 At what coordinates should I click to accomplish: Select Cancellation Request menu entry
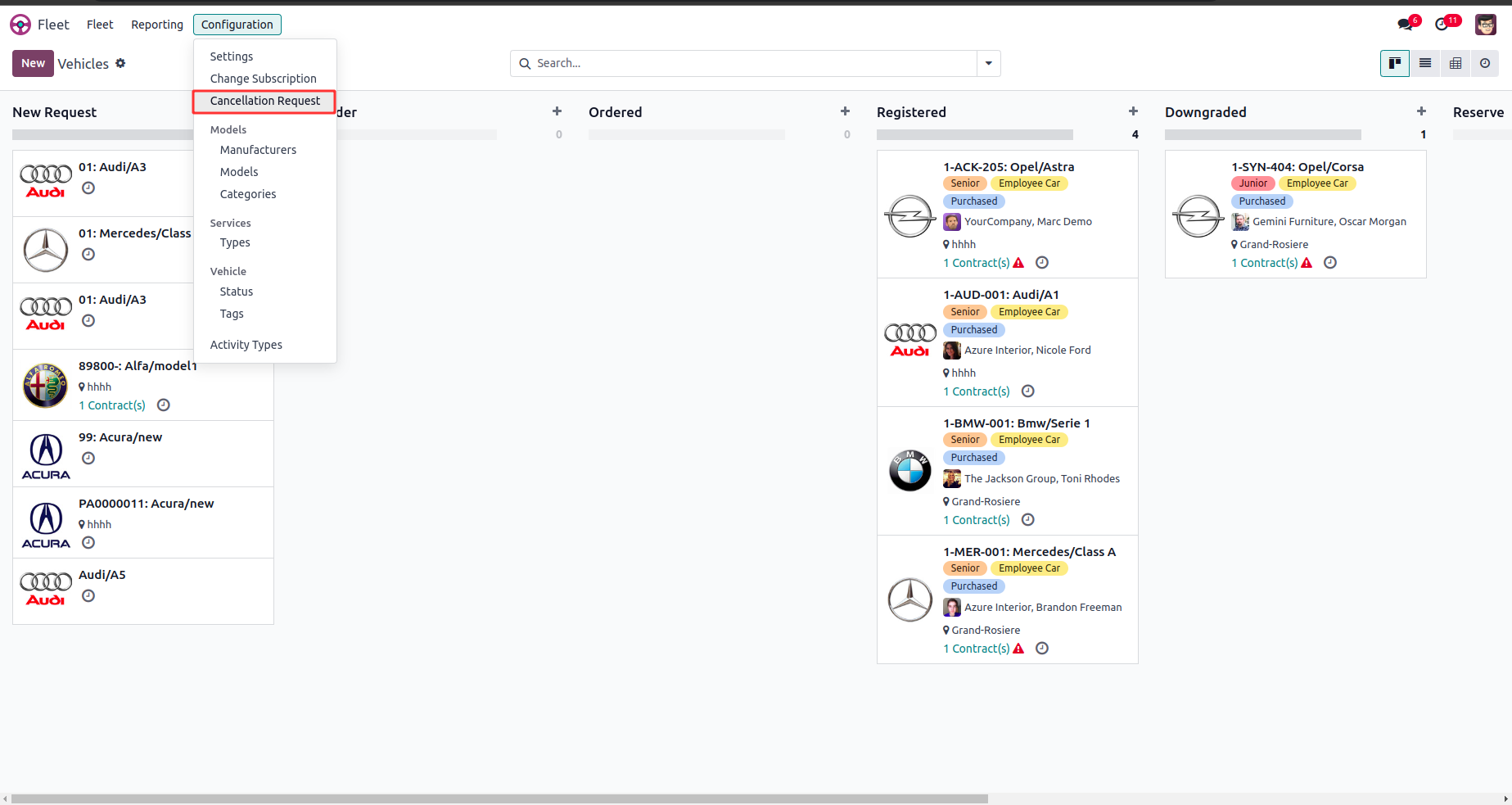tap(265, 101)
